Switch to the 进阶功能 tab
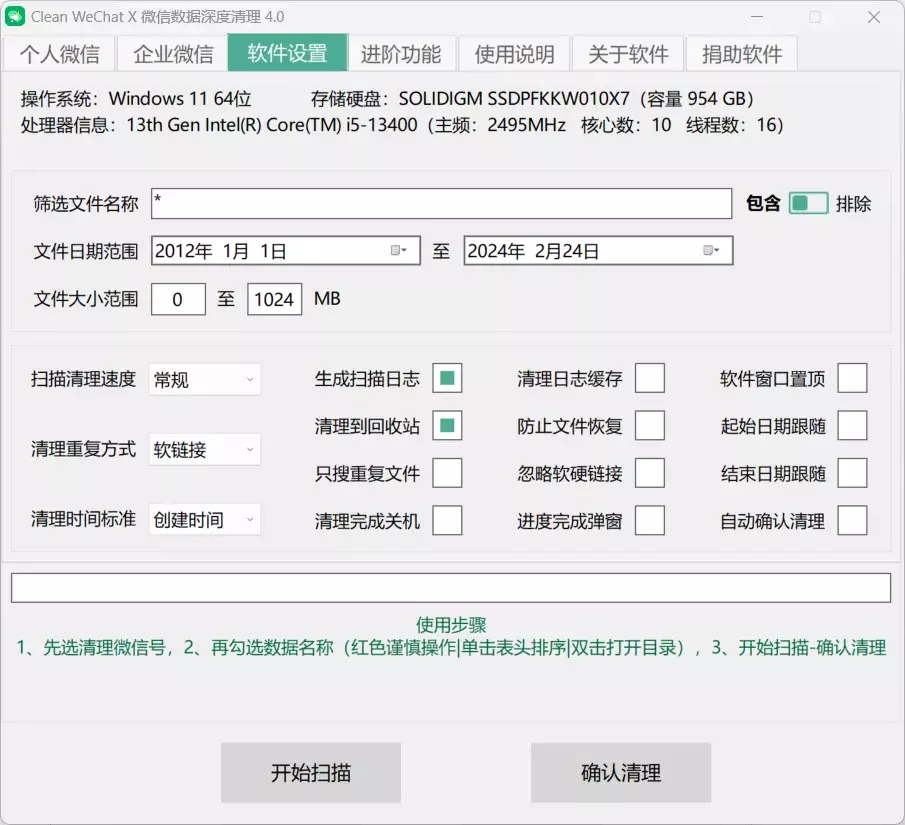The image size is (905, 825). point(401,54)
